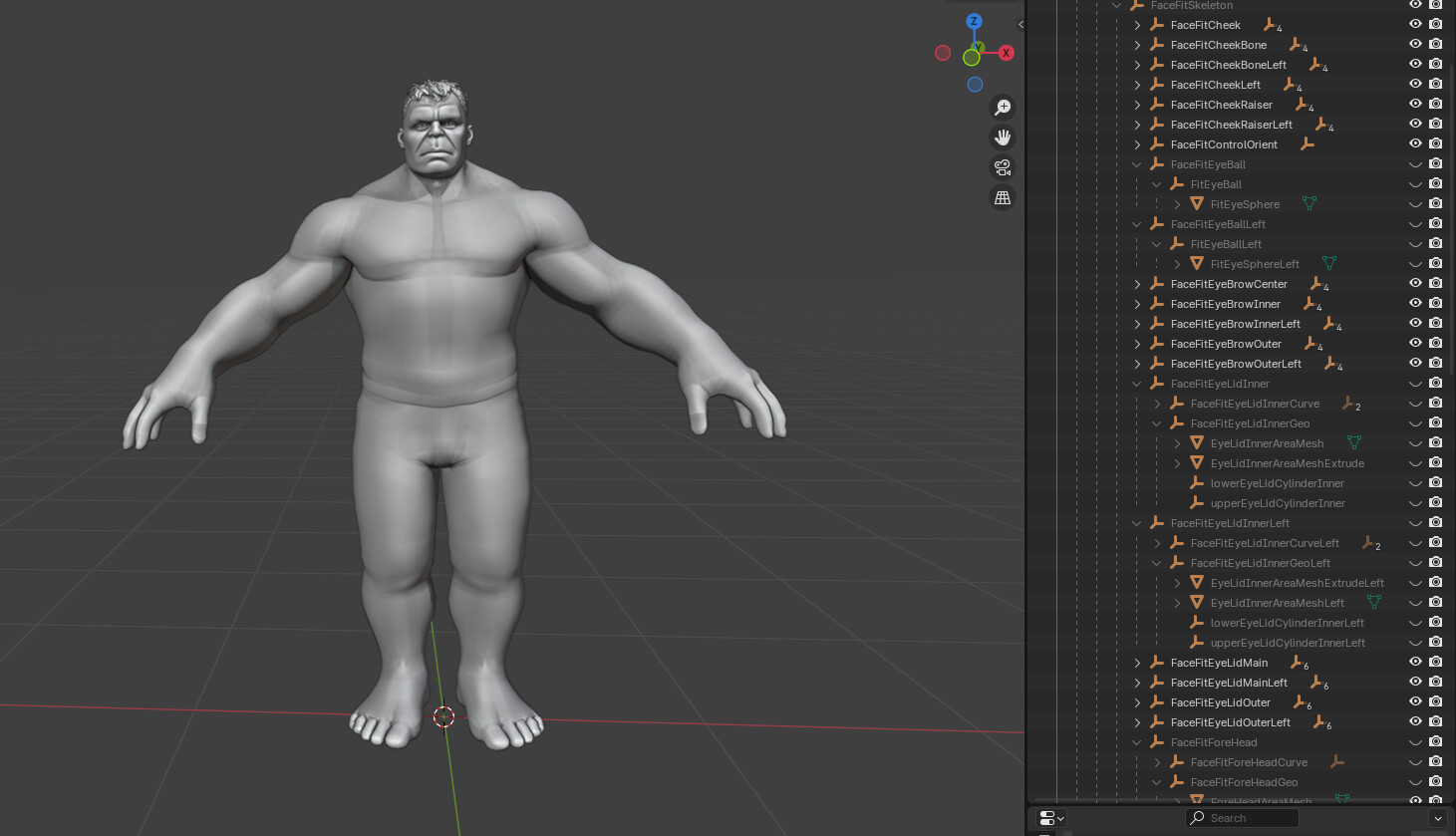Click the empty object icon beside FaceFitControlOrient

1308,144
